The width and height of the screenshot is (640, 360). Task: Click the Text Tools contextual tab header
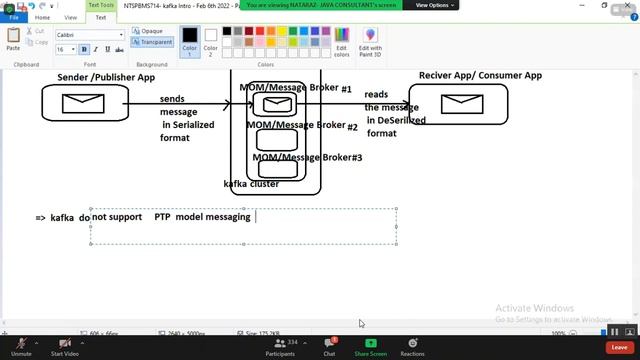pyautogui.click(x=101, y=5)
